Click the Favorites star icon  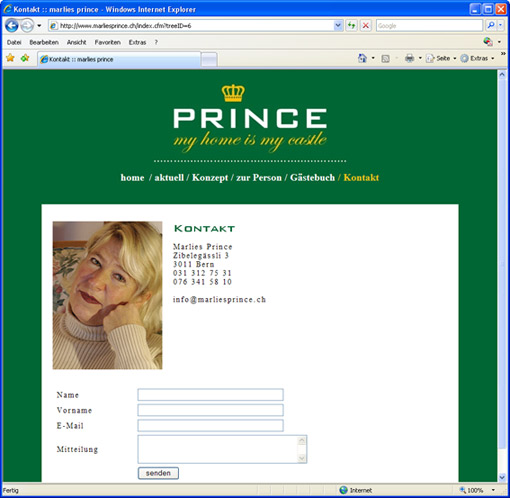[x=10, y=58]
